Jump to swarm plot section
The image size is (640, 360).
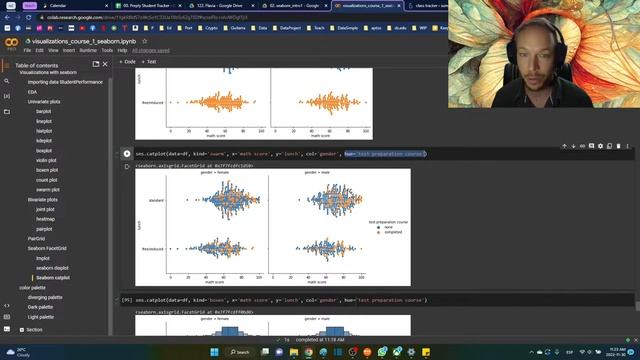48,190
